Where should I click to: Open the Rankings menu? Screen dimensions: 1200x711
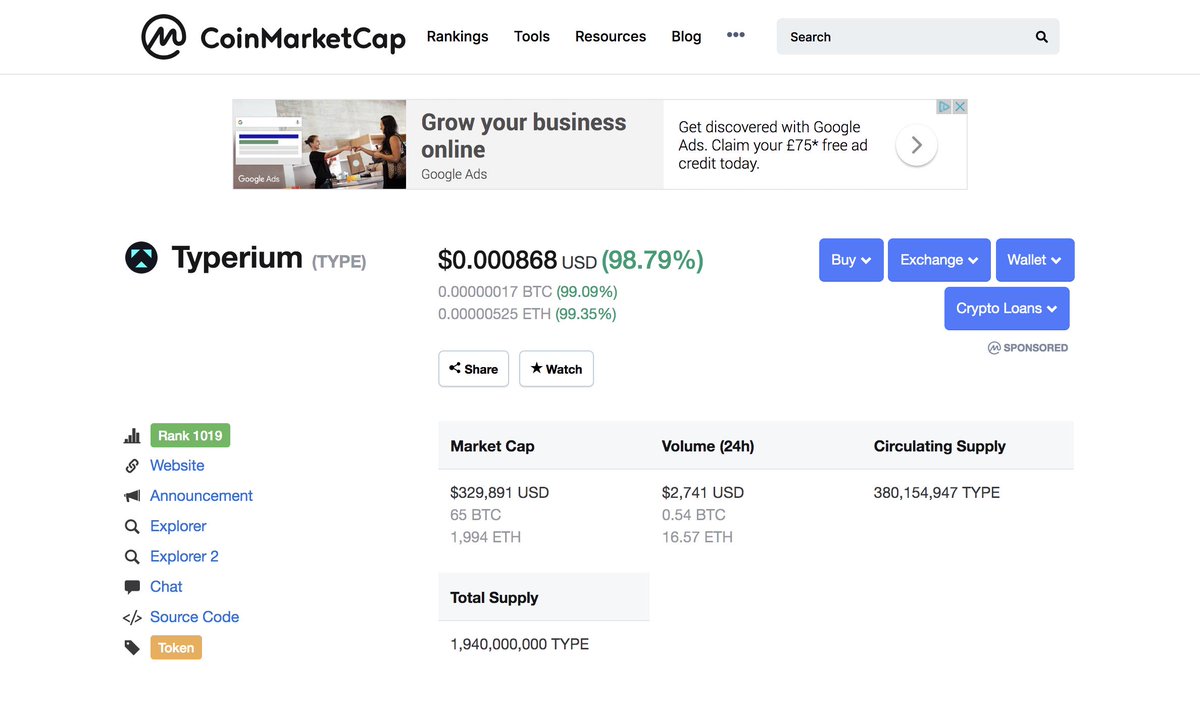point(457,36)
